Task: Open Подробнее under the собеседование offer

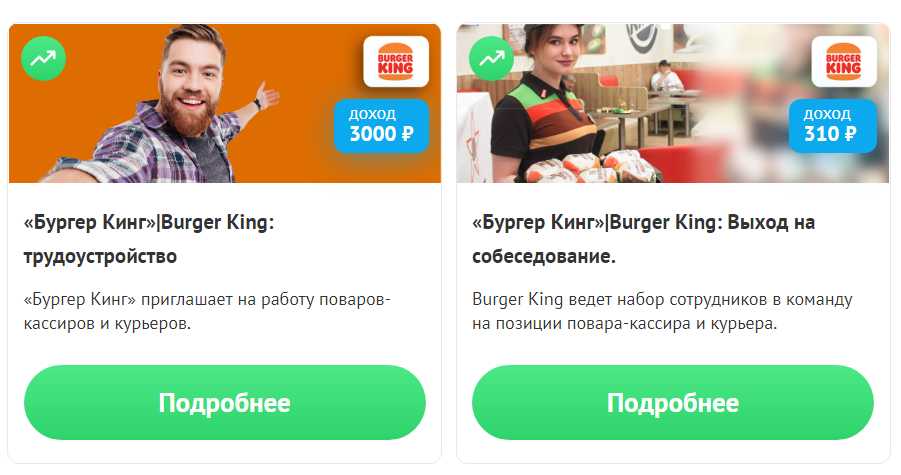Action: (x=673, y=403)
